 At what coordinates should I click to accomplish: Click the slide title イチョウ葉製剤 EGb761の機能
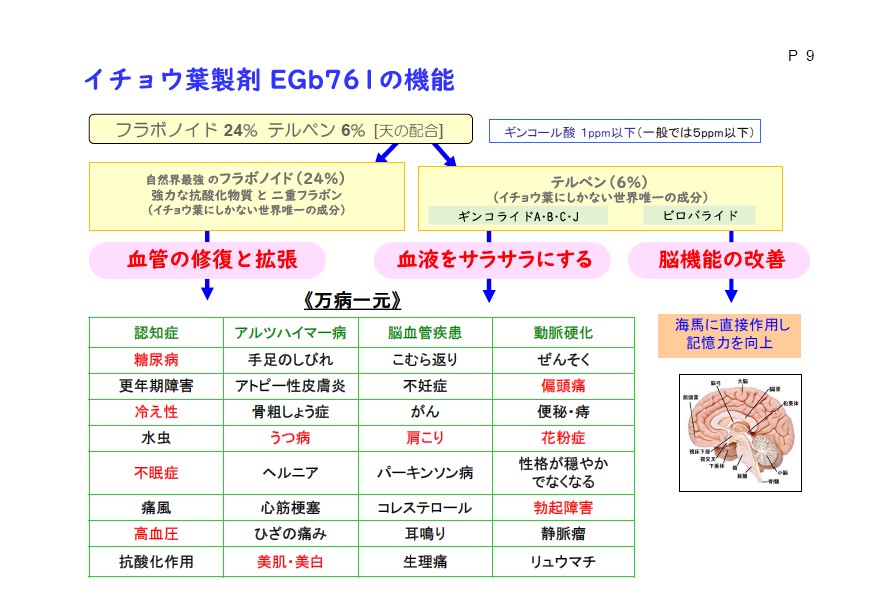click(x=269, y=79)
